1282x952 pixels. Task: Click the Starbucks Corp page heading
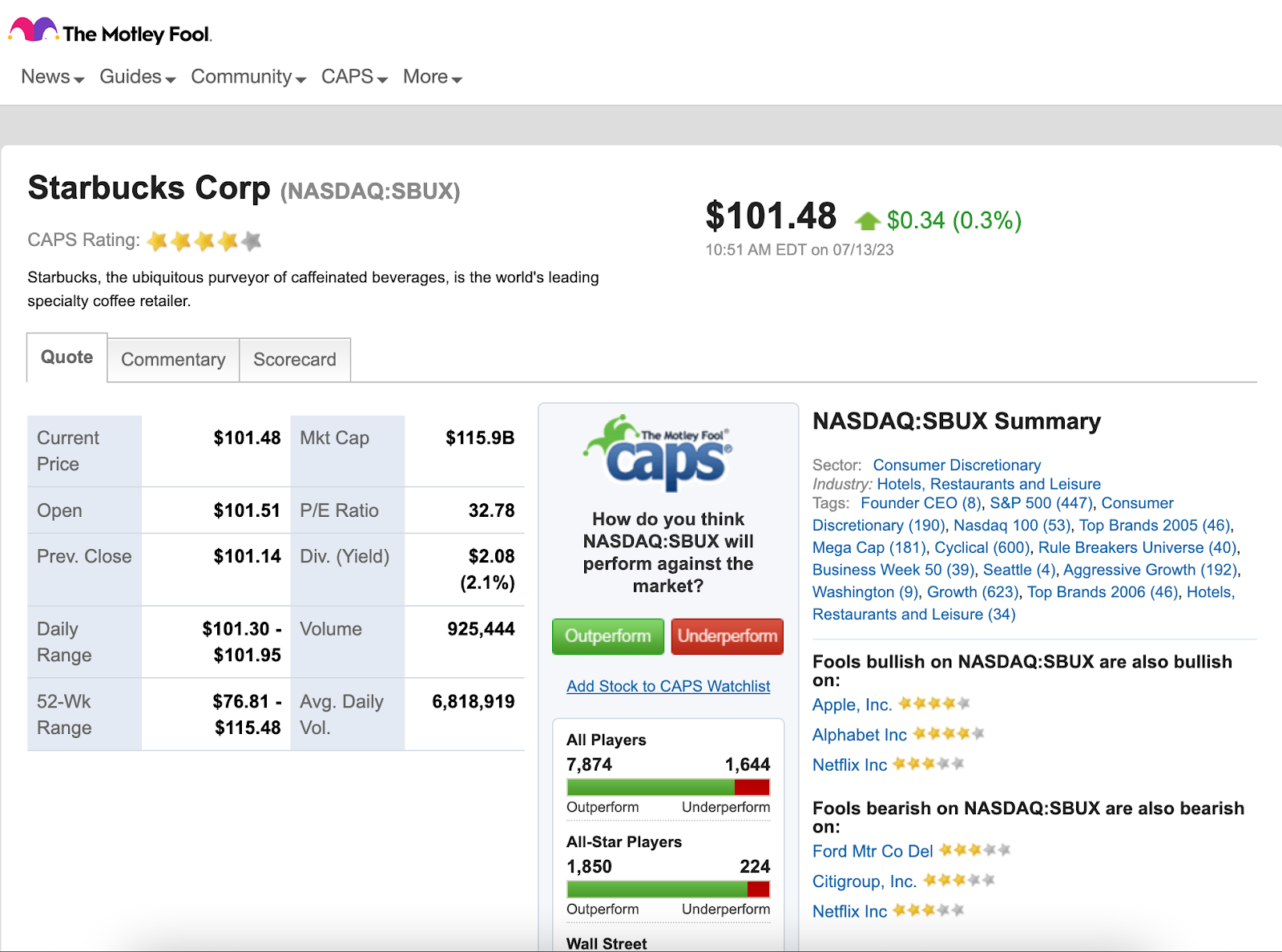tap(149, 188)
